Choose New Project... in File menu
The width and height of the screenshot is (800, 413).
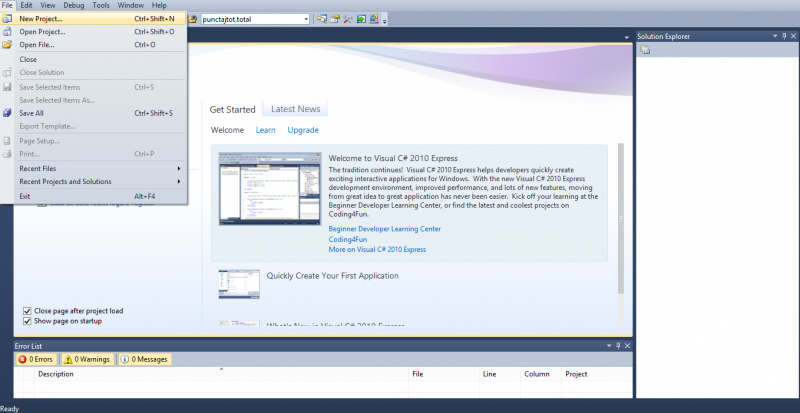[x=93, y=18]
